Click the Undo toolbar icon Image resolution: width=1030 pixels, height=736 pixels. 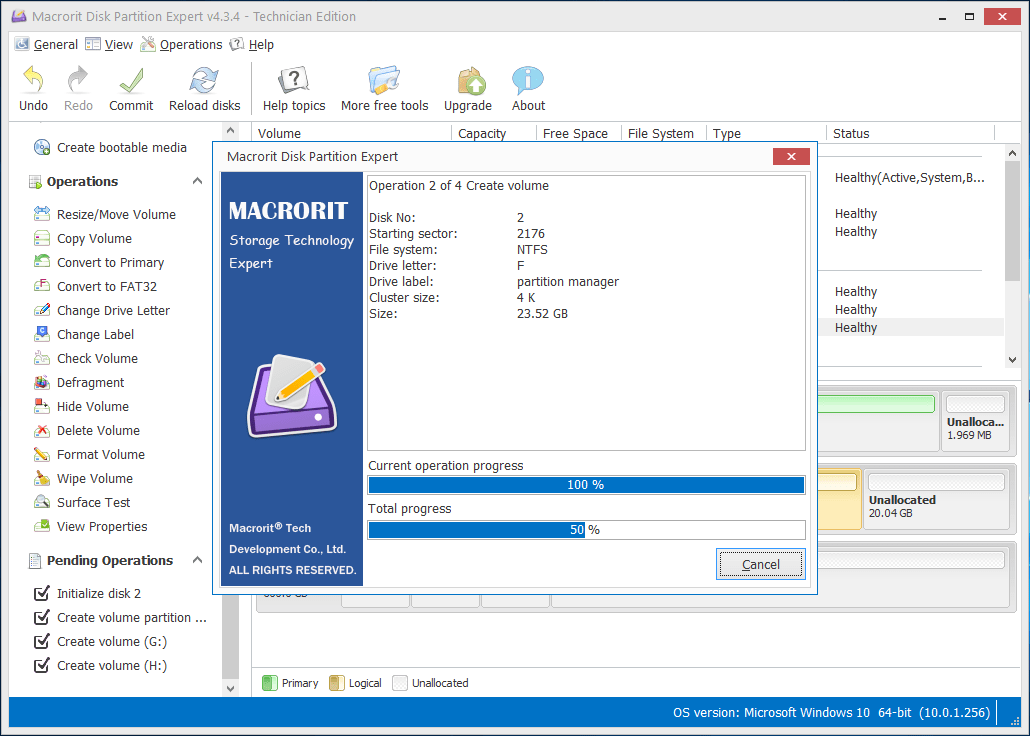[33, 80]
